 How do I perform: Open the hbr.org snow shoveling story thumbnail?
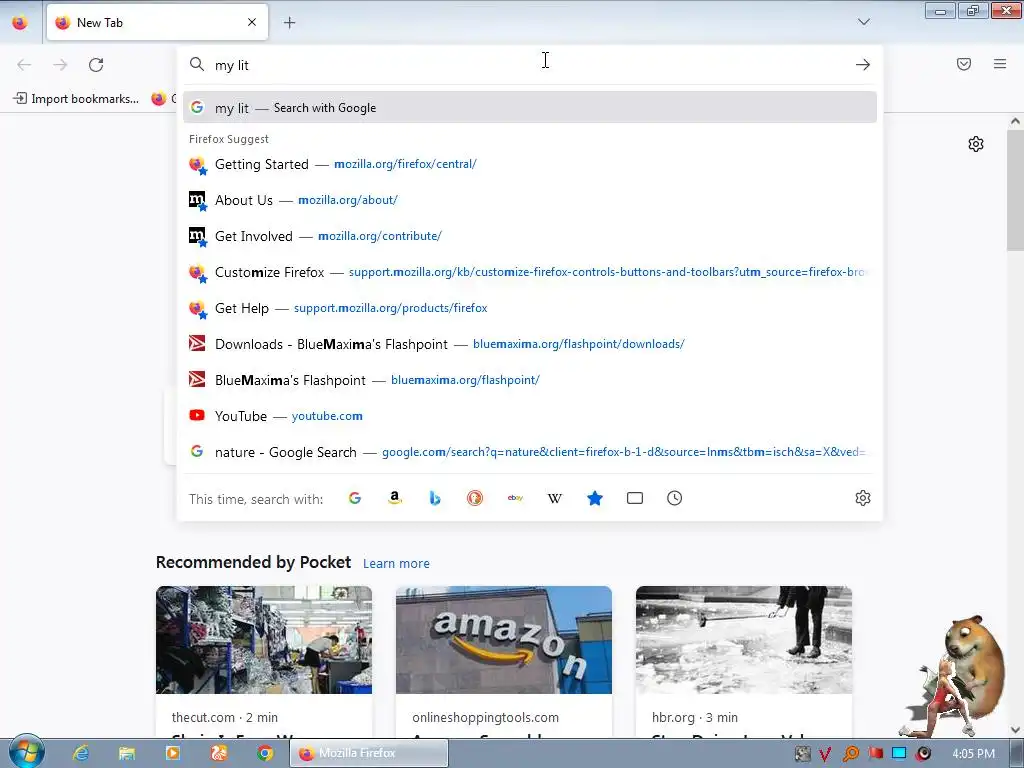[x=744, y=639]
